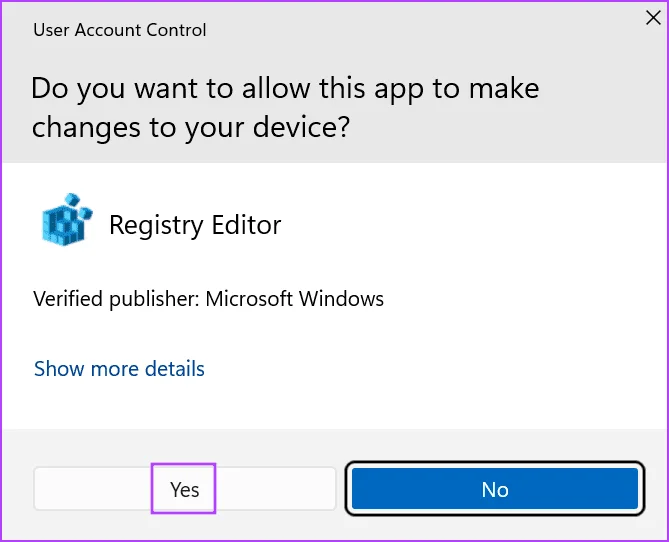Select the Registry Editor app name text

point(195,225)
